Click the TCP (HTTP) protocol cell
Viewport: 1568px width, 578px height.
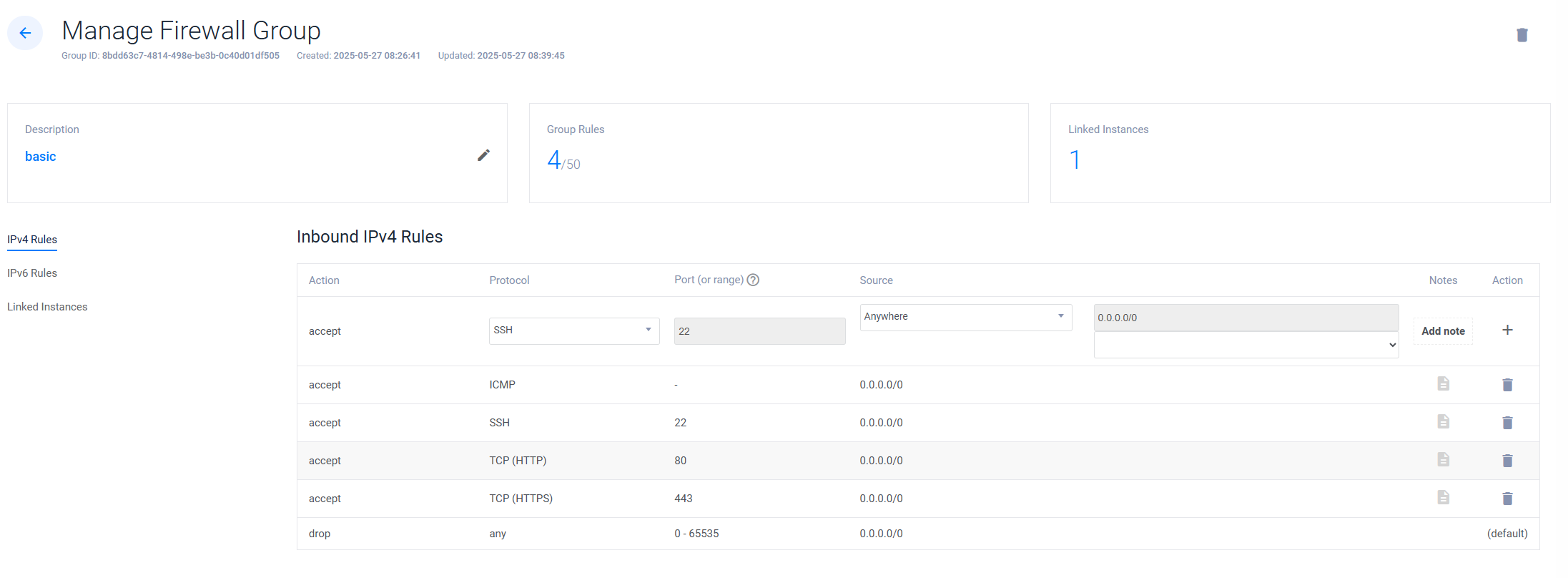coord(518,461)
